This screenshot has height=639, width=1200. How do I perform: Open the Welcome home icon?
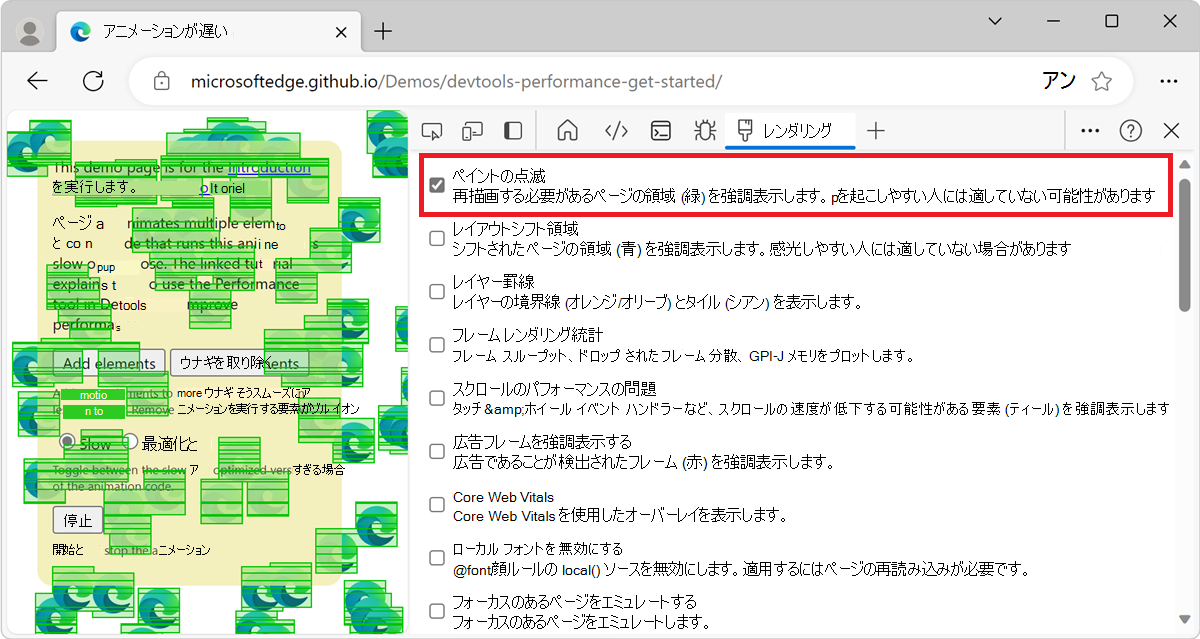pos(567,130)
